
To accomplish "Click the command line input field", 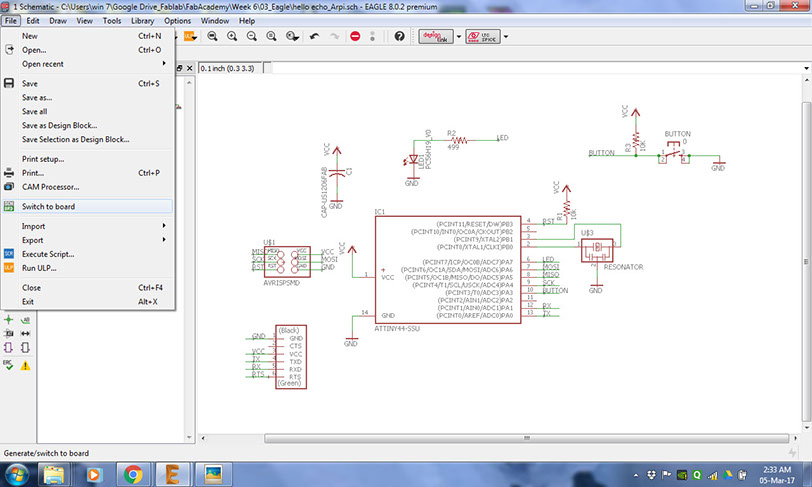I will click(x=536, y=68).
